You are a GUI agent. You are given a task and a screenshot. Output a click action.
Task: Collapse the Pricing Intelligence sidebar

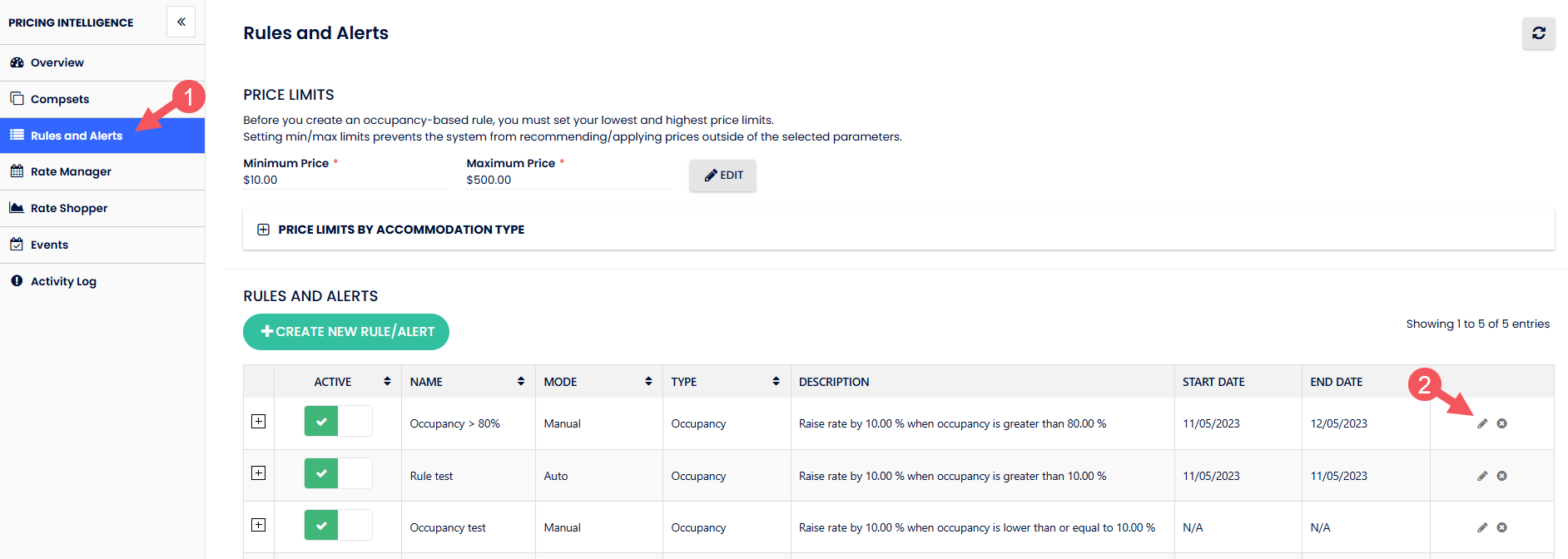pos(181,22)
